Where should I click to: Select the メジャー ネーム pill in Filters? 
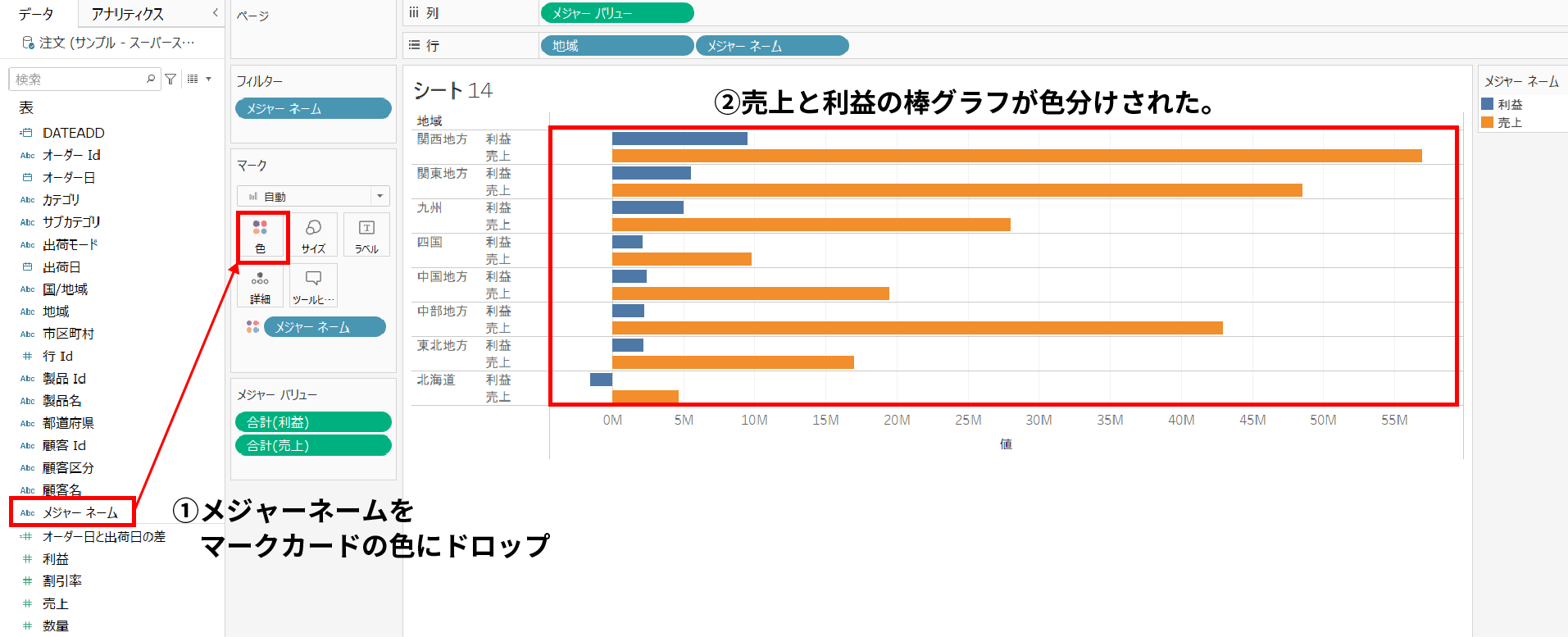pos(313,108)
